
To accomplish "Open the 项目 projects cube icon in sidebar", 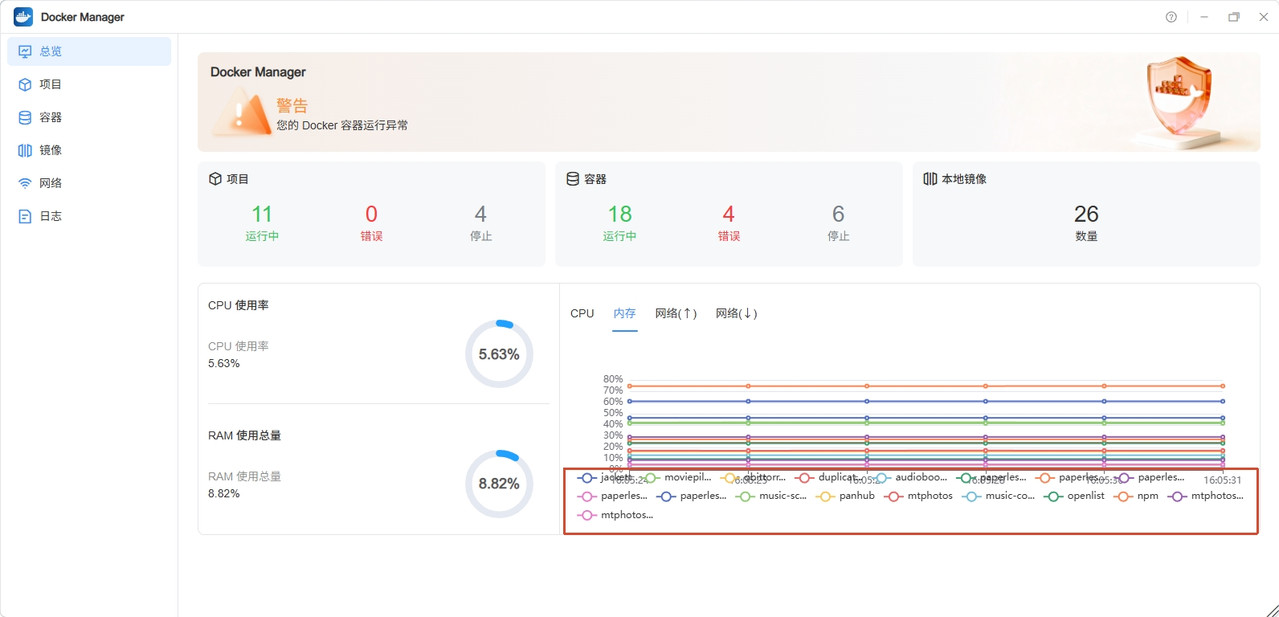I will point(25,84).
